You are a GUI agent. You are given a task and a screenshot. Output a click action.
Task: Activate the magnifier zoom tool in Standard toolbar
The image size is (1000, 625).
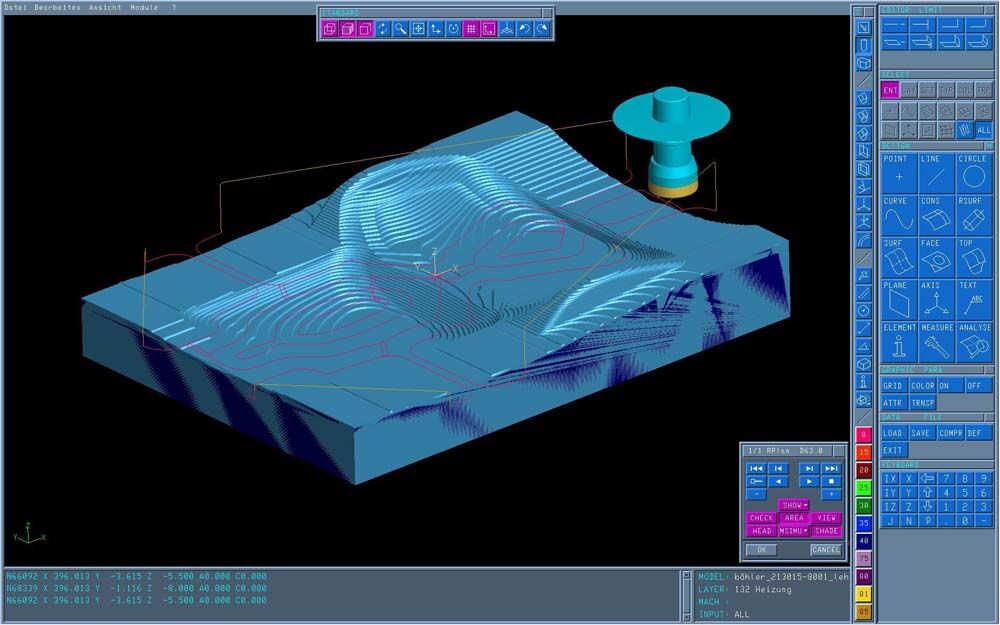pos(400,29)
